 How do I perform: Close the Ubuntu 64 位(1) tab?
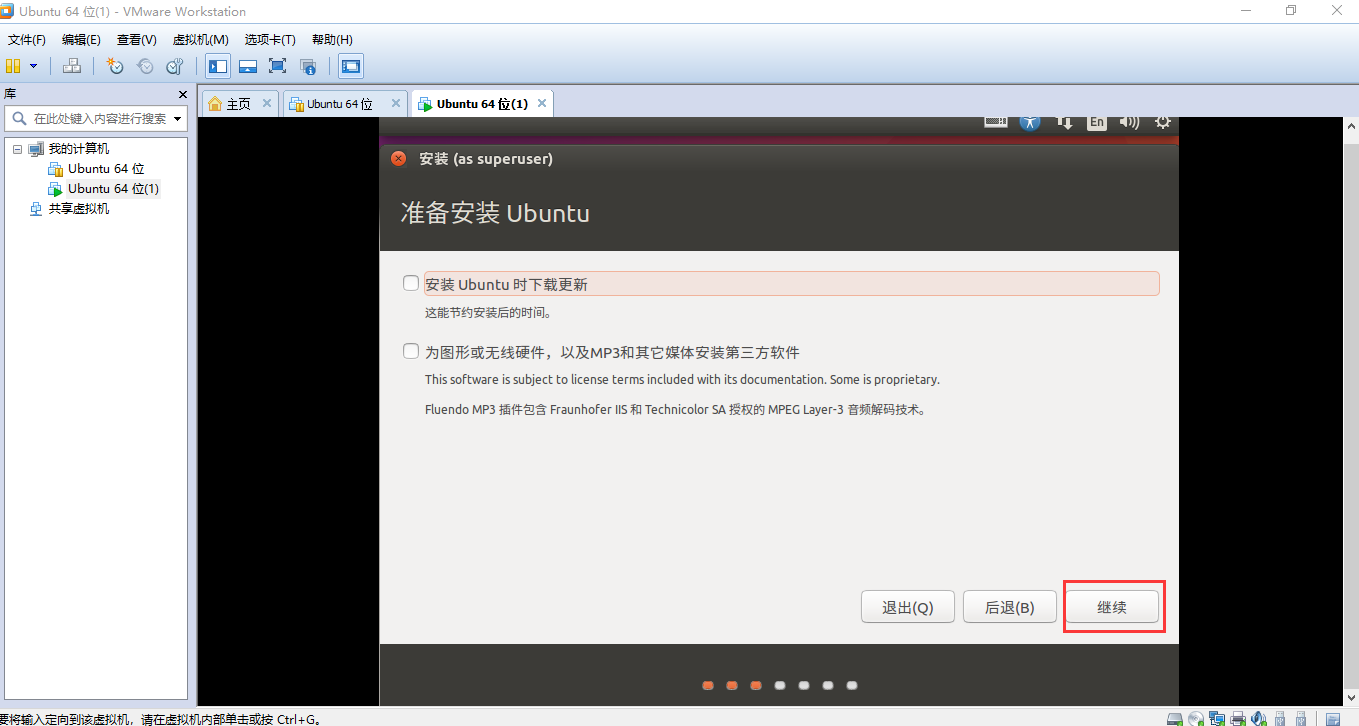541,103
